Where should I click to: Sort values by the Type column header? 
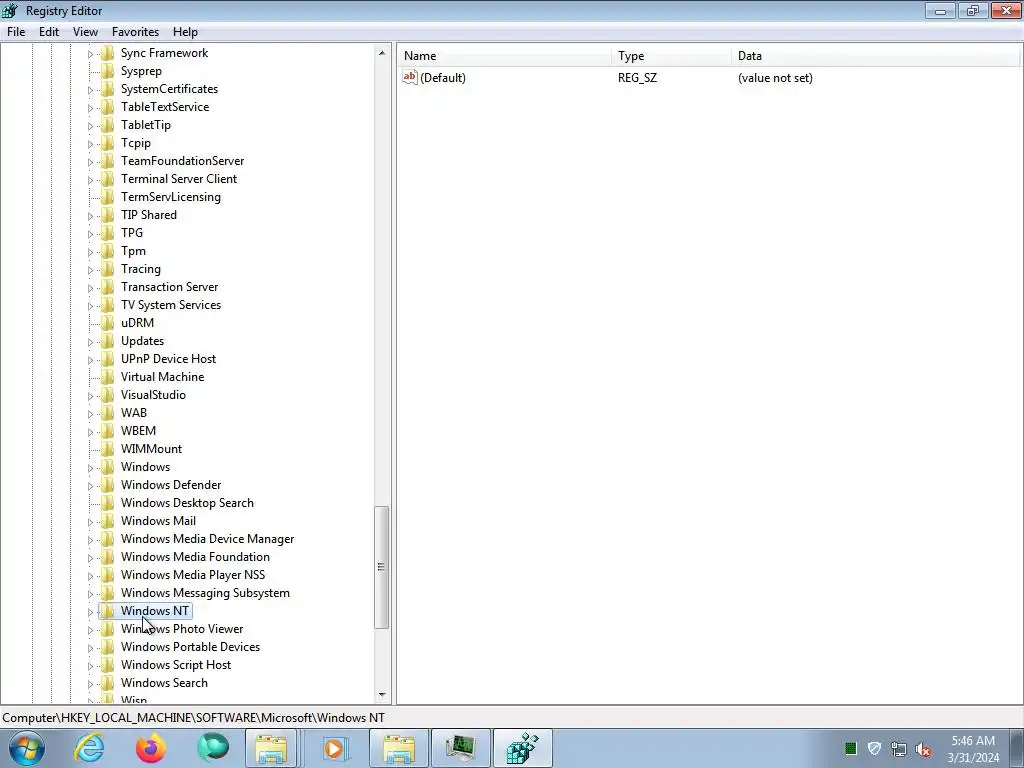click(672, 56)
